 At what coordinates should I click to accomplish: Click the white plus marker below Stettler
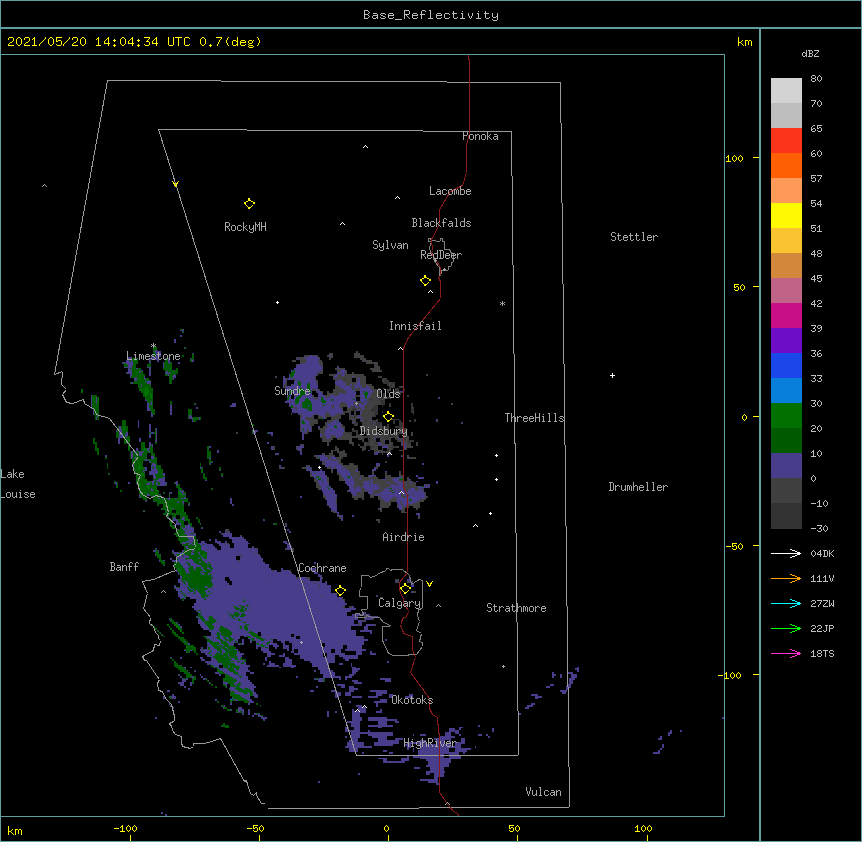click(x=612, y=375)
